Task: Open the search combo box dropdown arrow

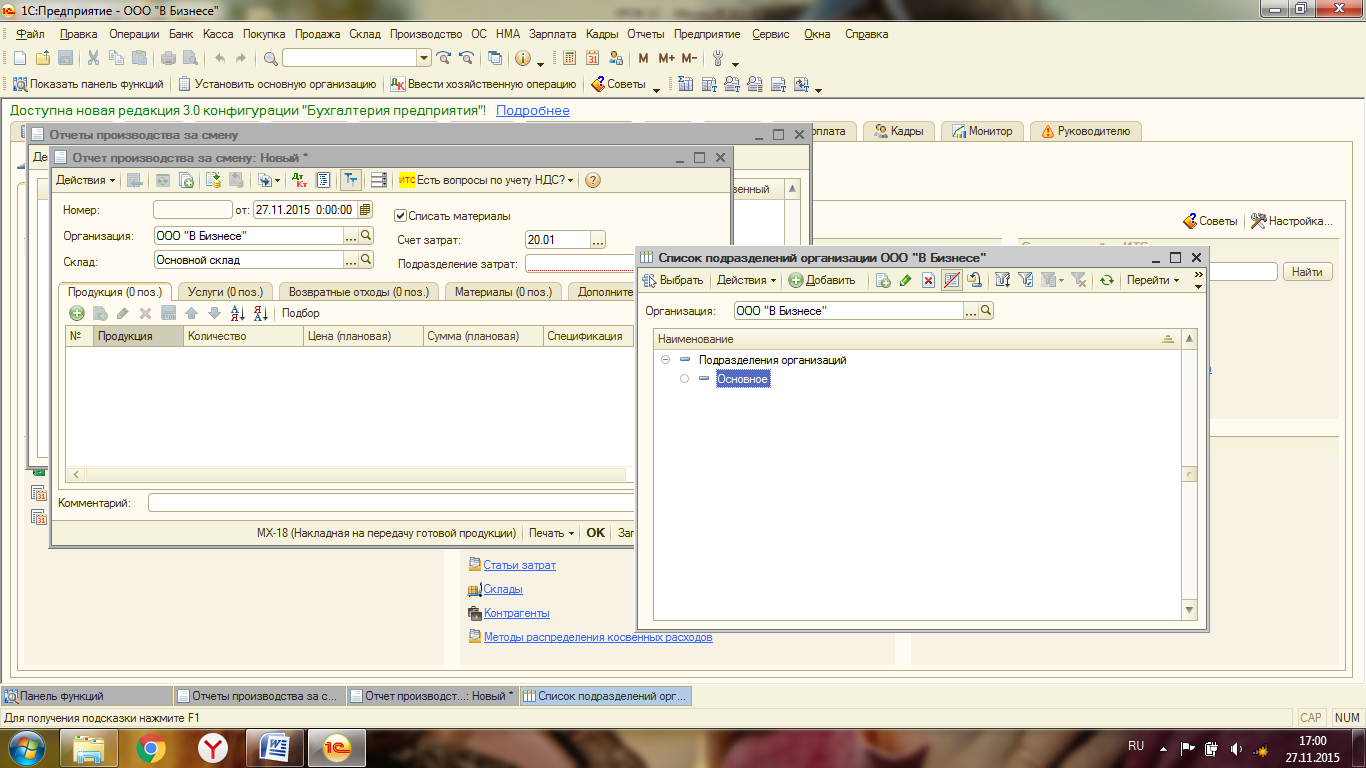Action: (424, 58)
